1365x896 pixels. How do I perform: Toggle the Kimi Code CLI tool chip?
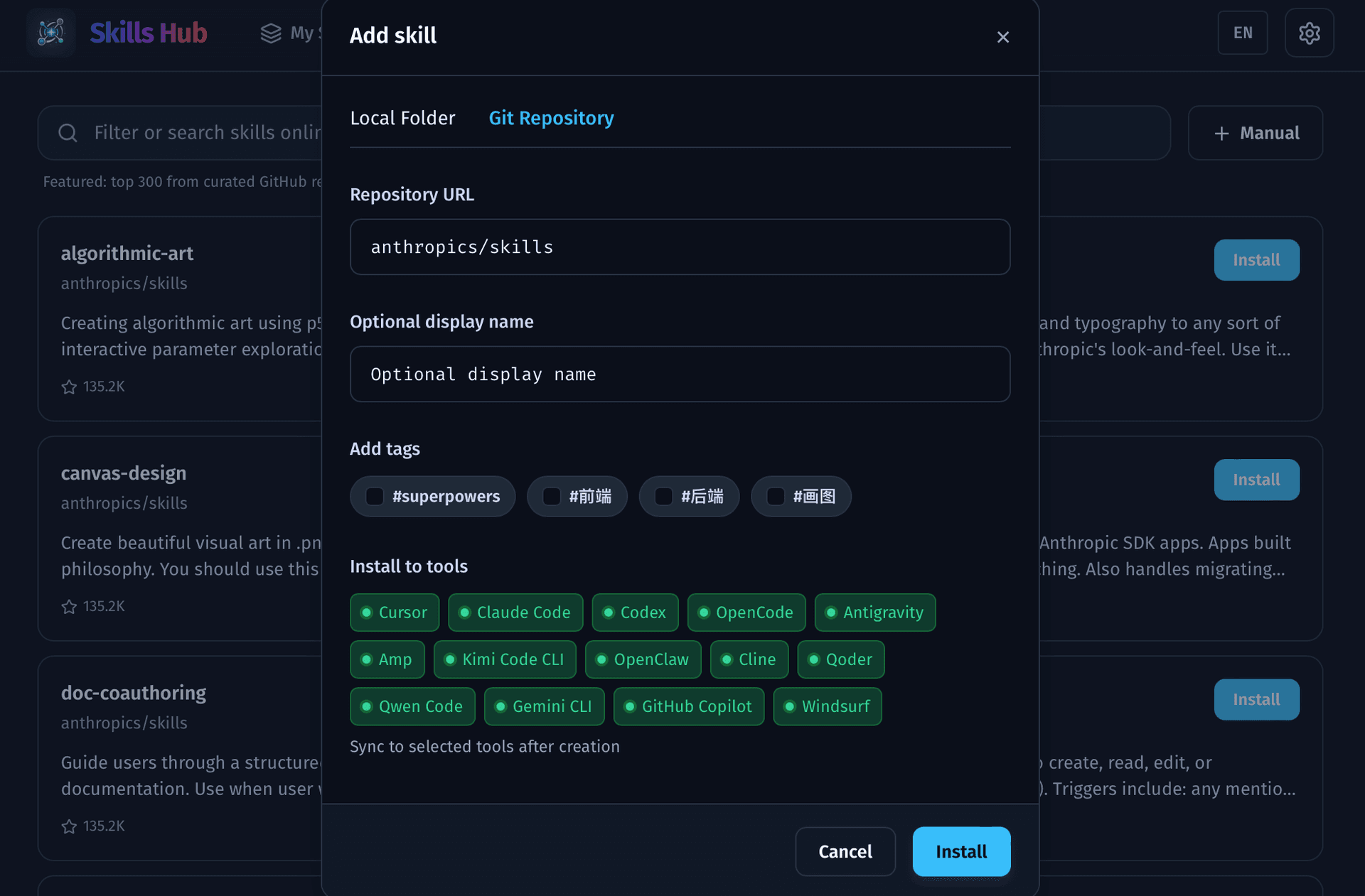(505, 659)
